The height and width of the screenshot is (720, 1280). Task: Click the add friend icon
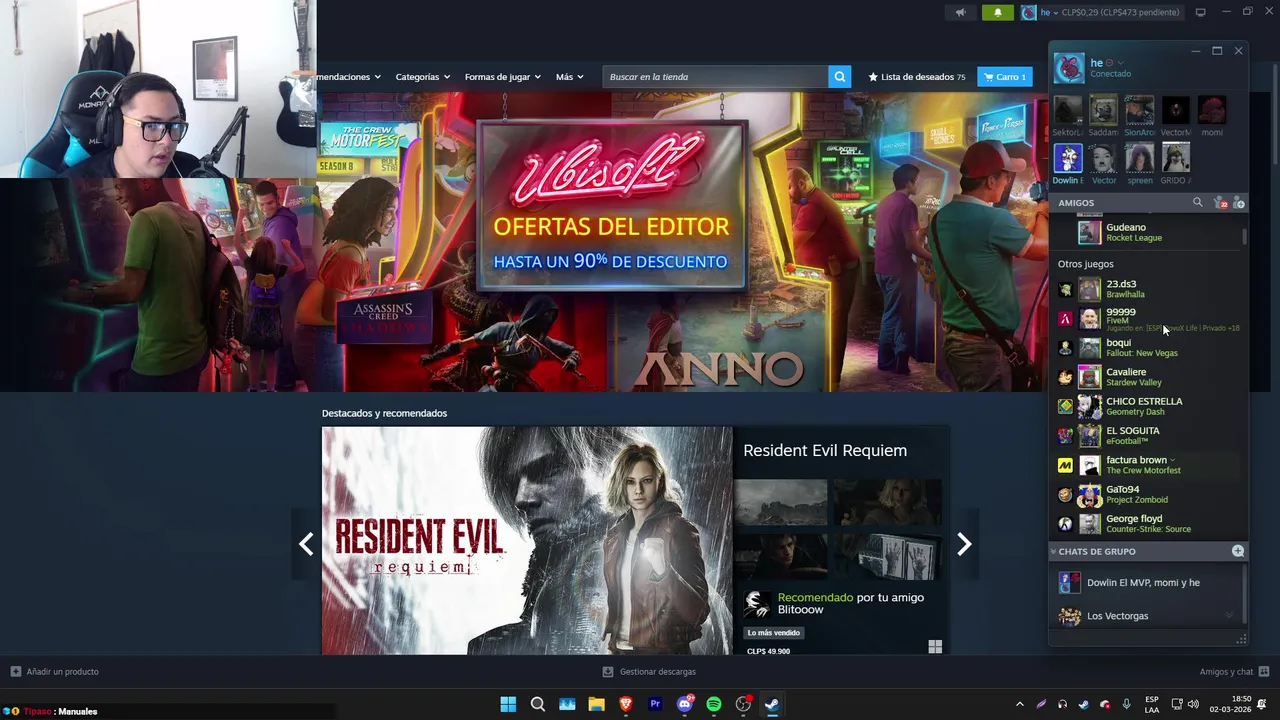click(x=1239, y=203)
